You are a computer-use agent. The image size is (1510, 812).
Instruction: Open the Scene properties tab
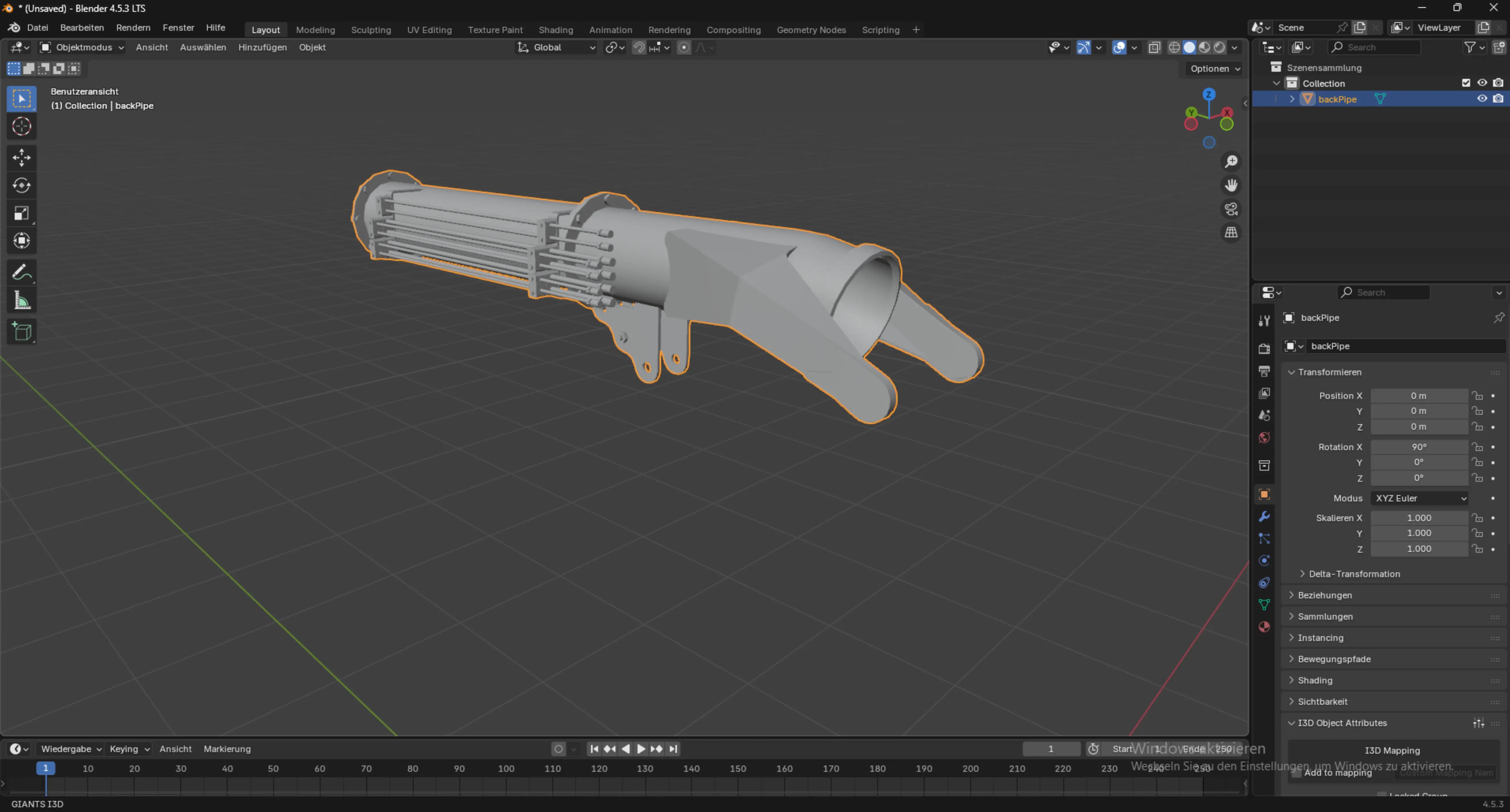[x=1264, y=415]
